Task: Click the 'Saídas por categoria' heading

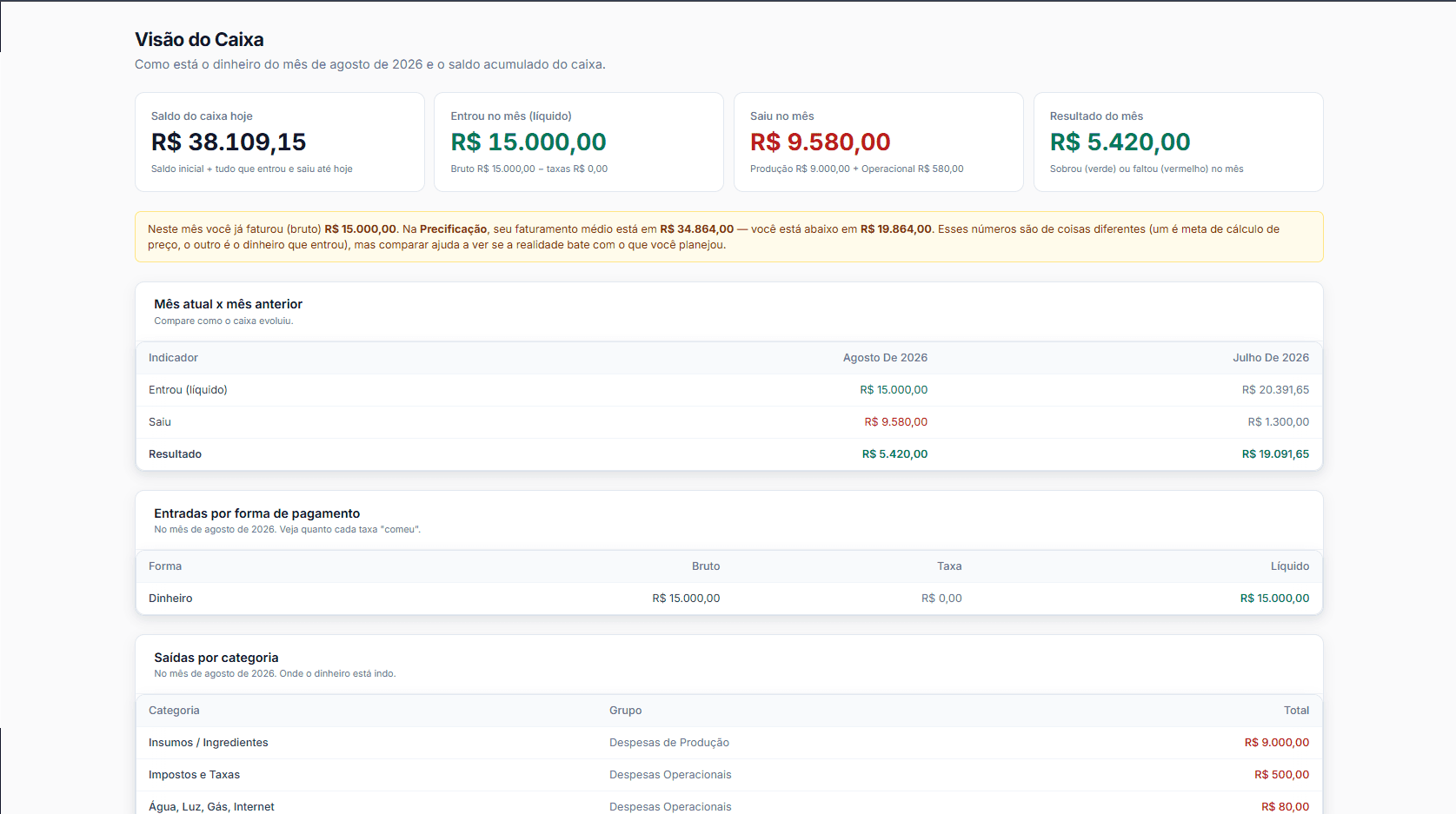Action: pos(216,658)
